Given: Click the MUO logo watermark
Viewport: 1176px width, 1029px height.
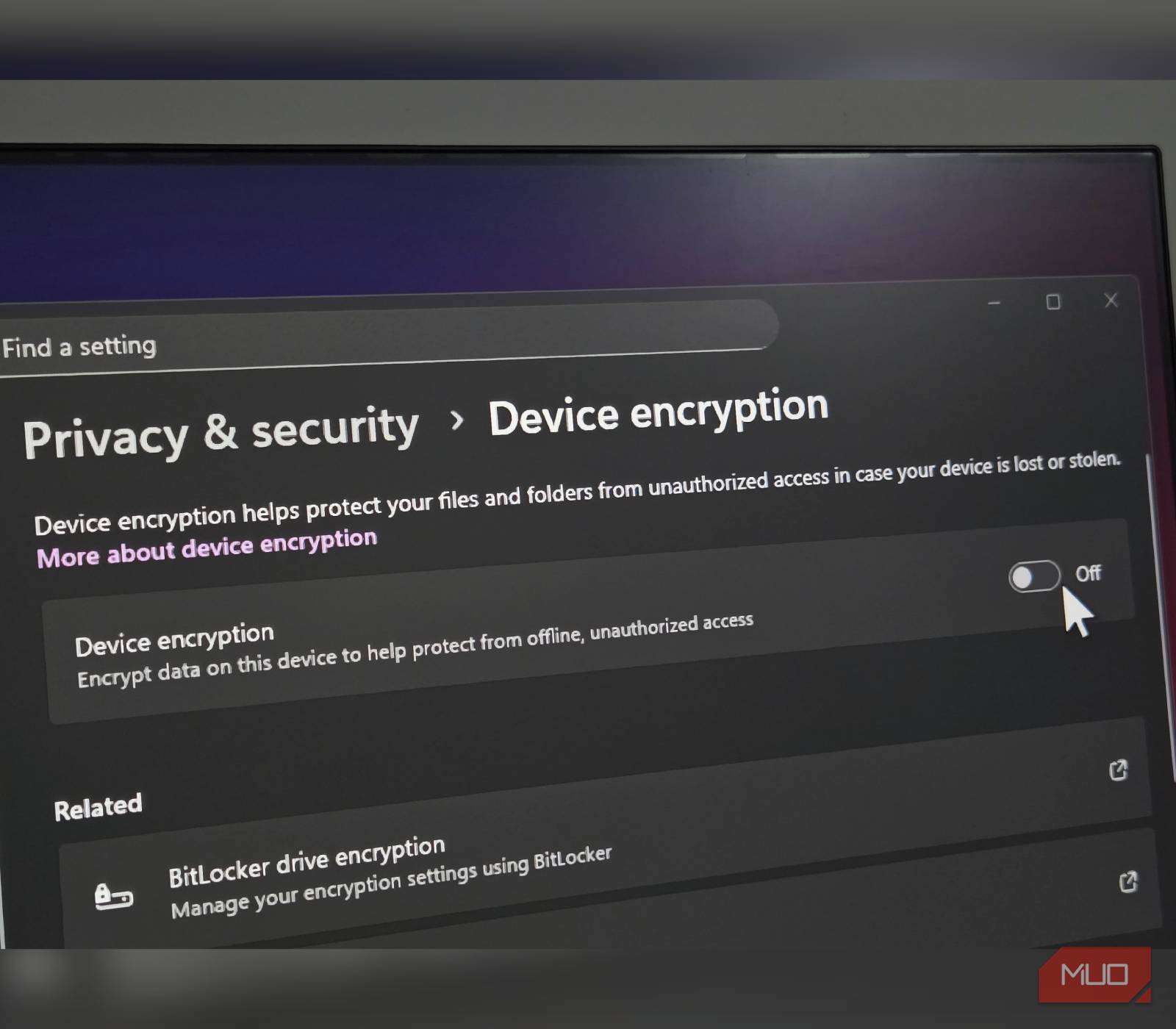Looking at the screenshot, I should (1094, 975).
